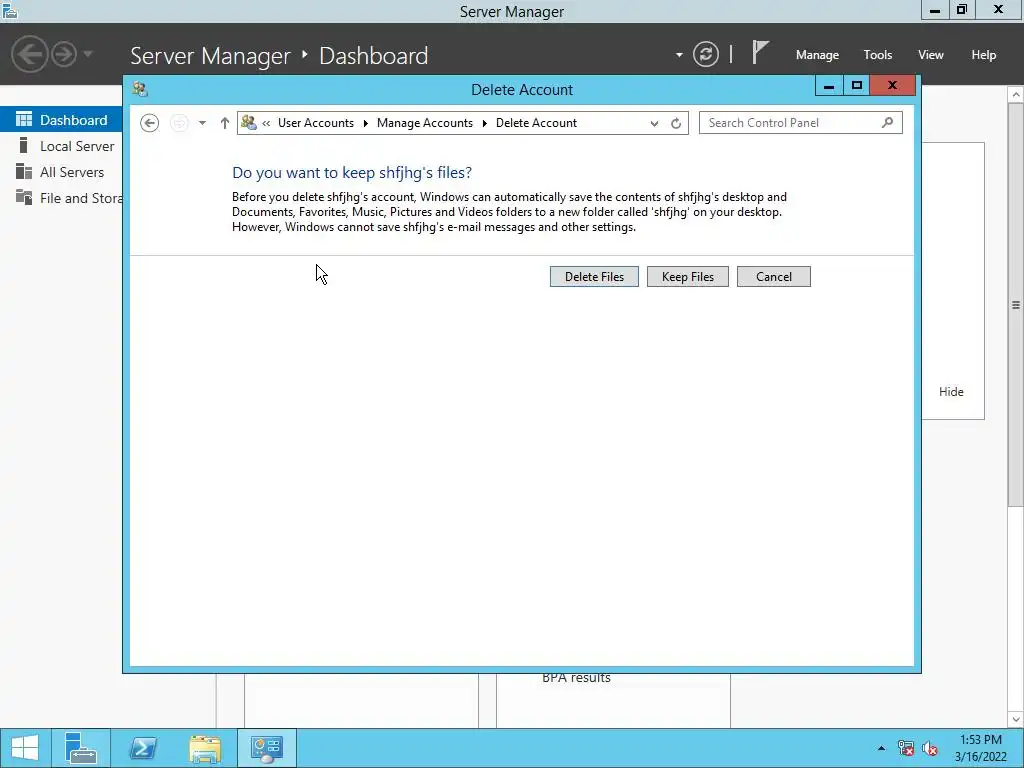Open Tools menu in Server Manager

(x=877, y=55)
